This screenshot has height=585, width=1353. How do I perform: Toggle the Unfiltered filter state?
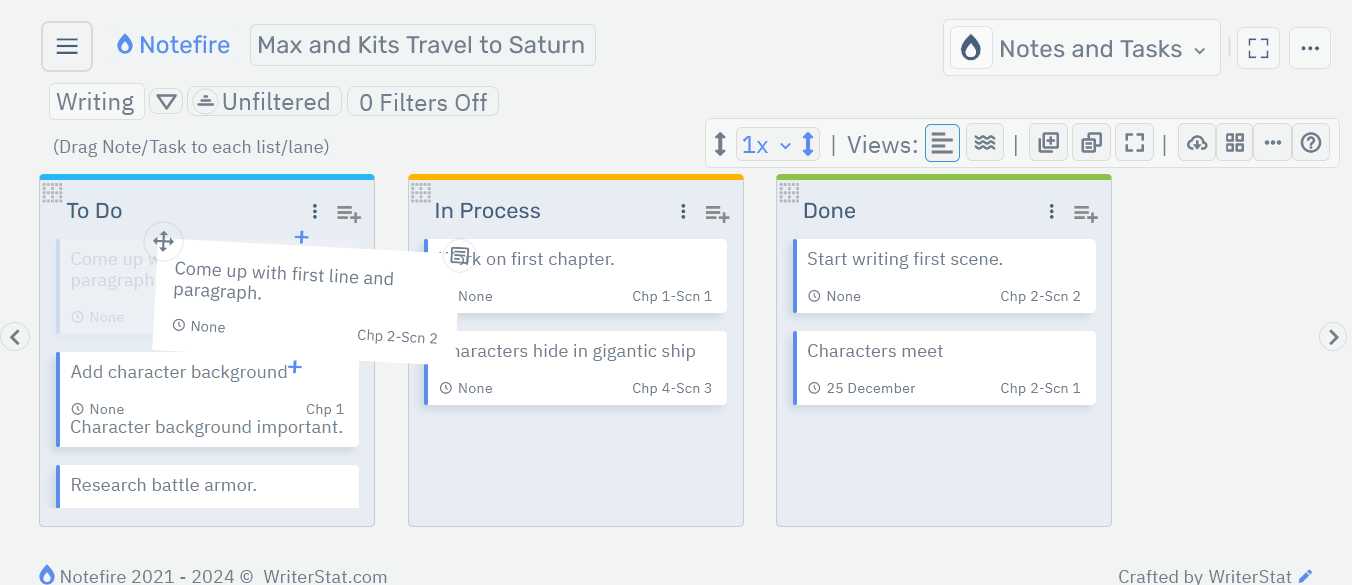pos(264,101)
